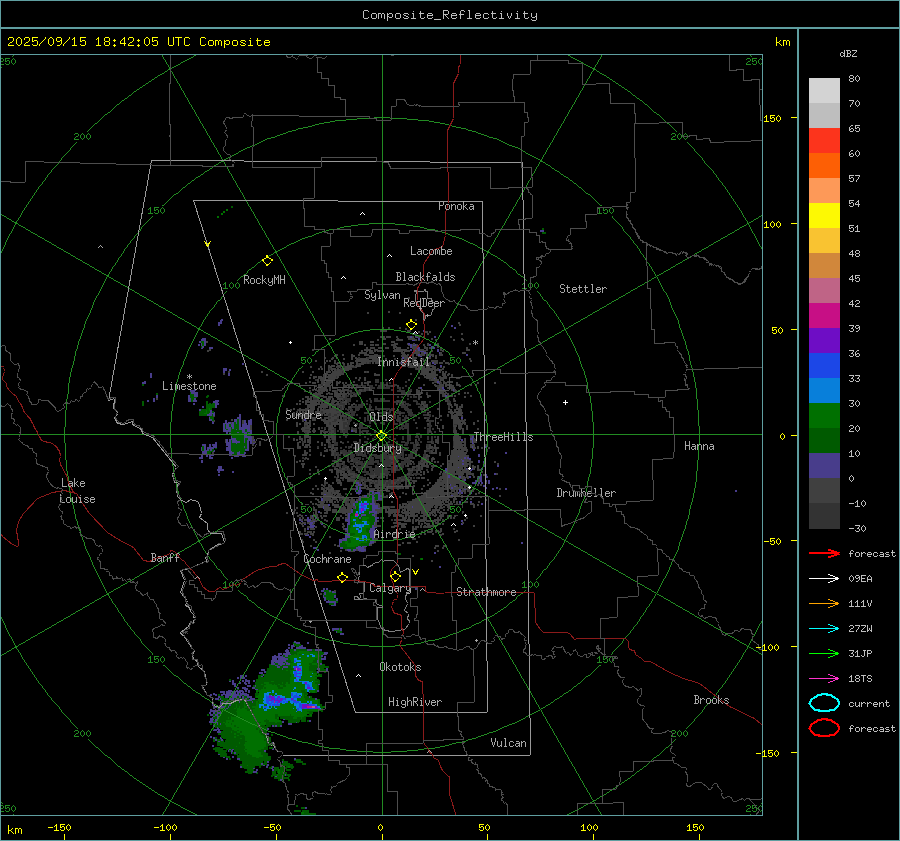This screenshot has height=841, width=900.
Task: Click the yellow diamond marker near RedDeer
Action: click(411, 325)
